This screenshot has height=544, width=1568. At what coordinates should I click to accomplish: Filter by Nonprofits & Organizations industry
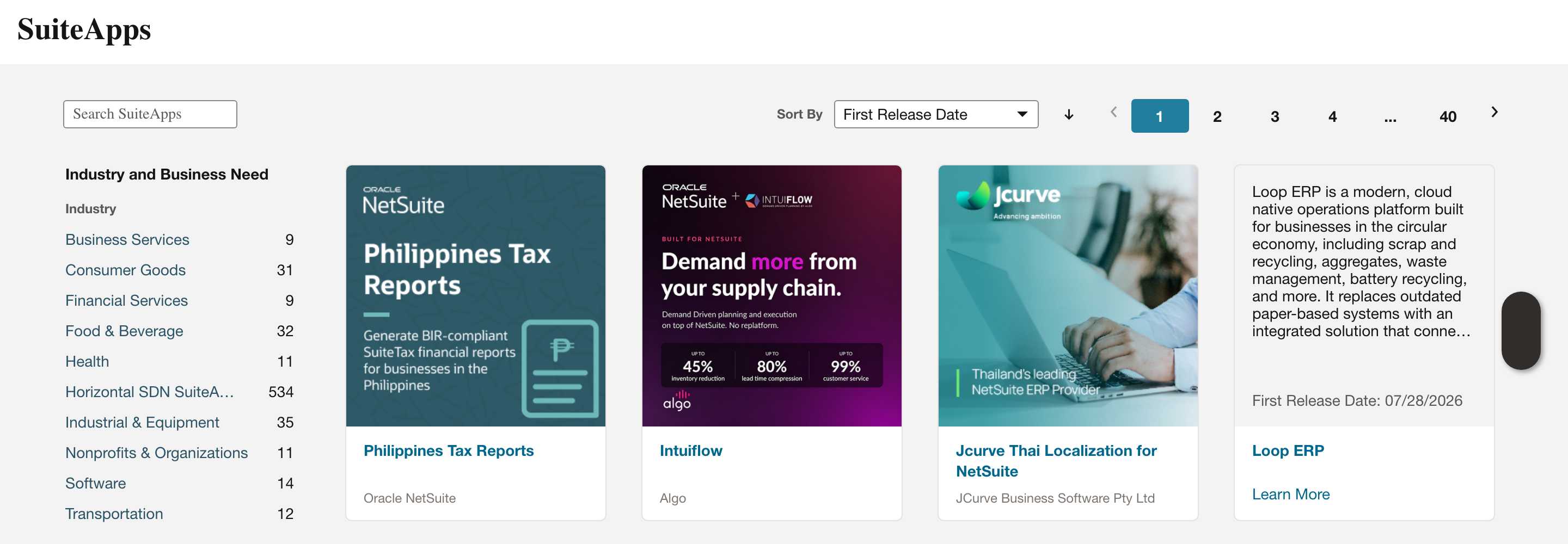tap(156, 453)
